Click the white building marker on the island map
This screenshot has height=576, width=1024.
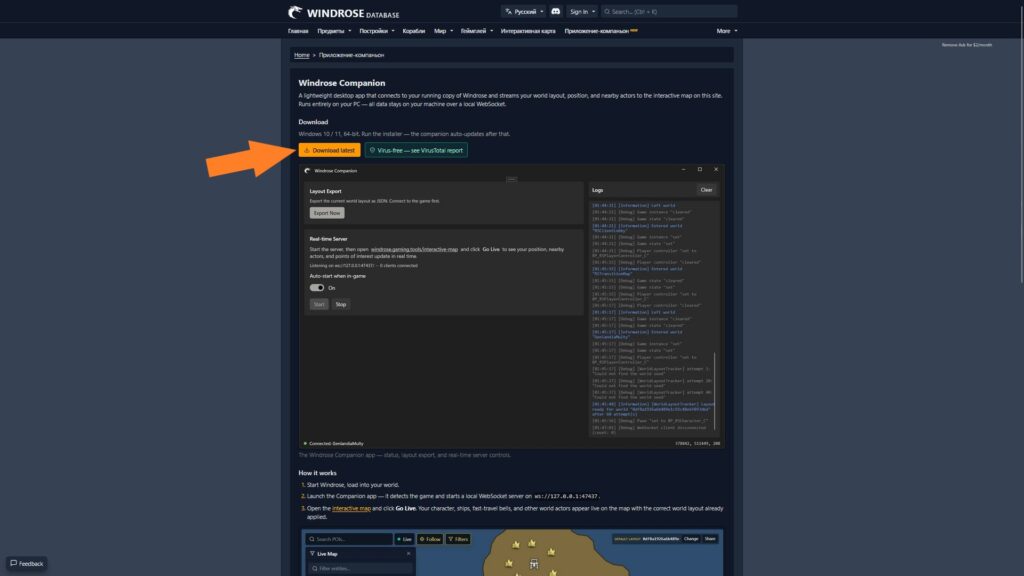534,564
